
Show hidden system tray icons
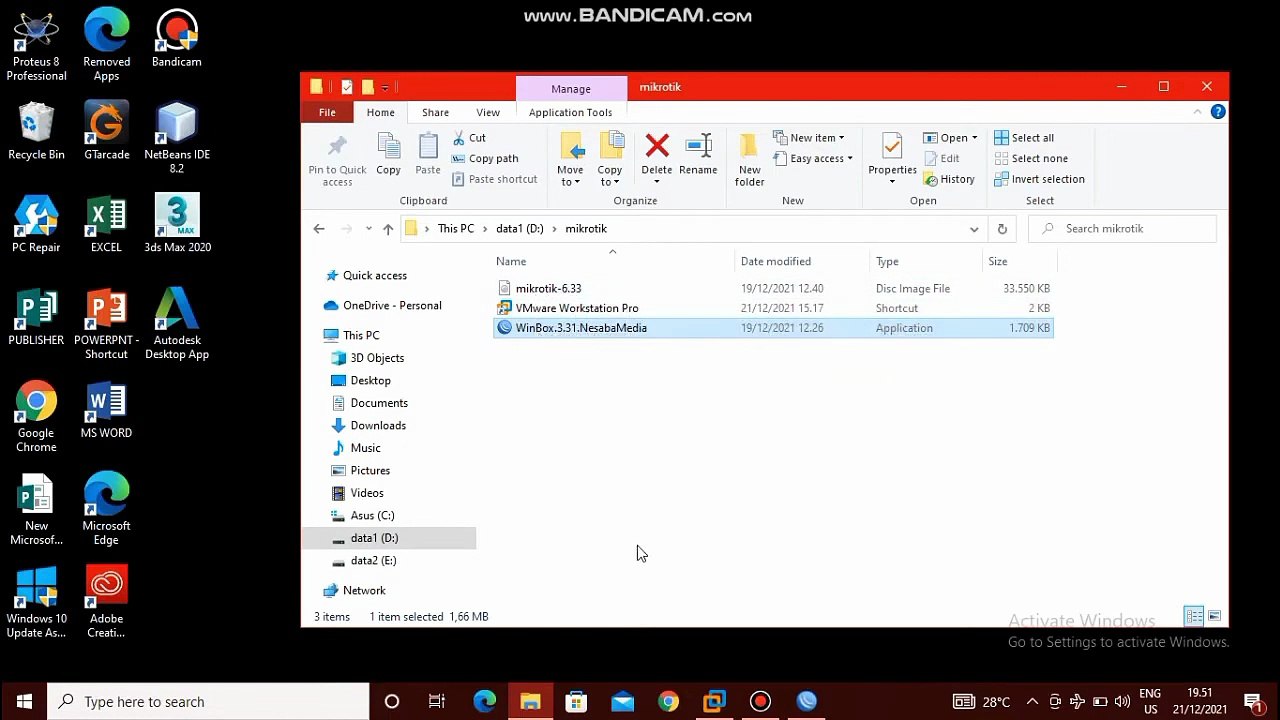1032,702
